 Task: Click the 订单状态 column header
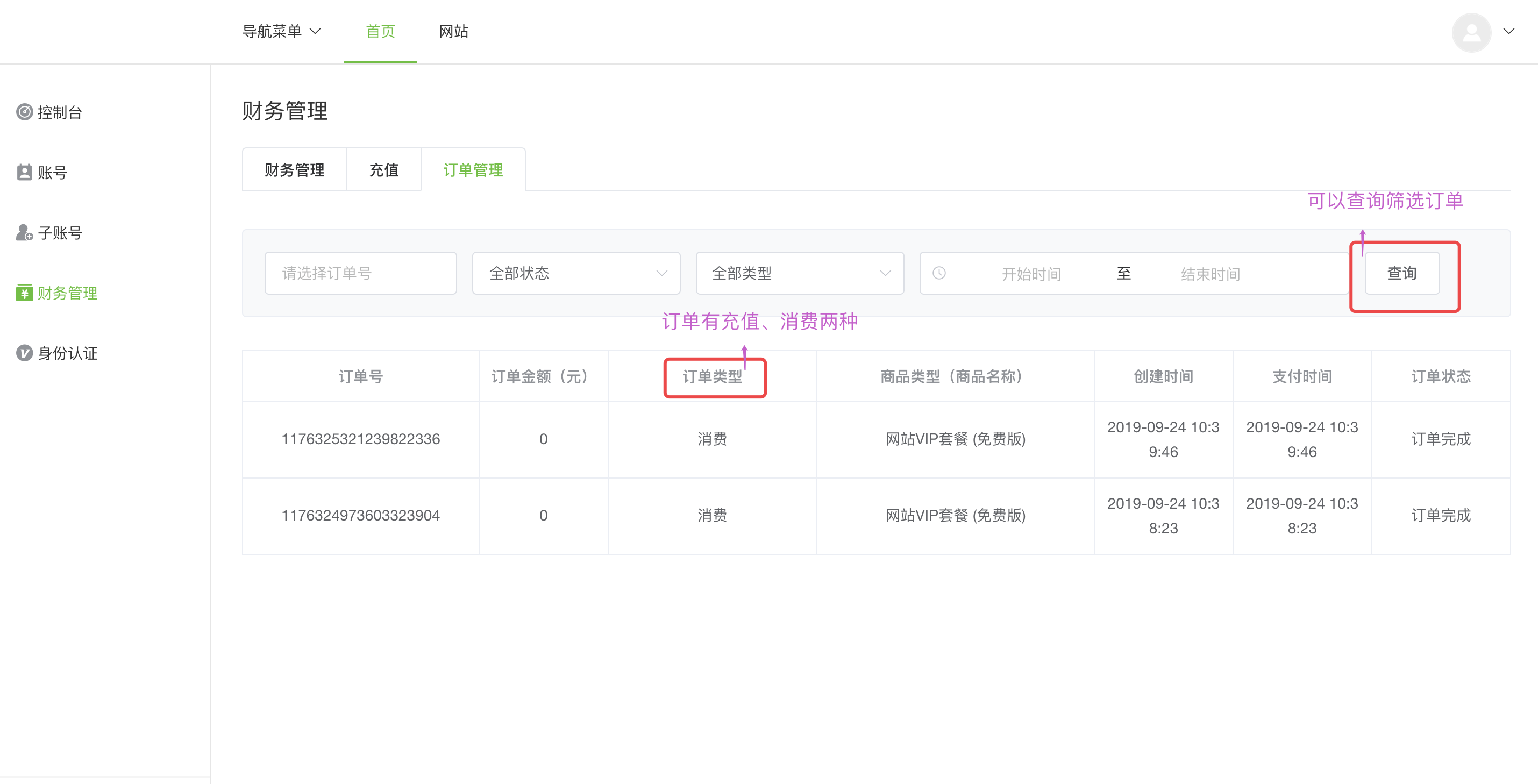click(1441, 377)
